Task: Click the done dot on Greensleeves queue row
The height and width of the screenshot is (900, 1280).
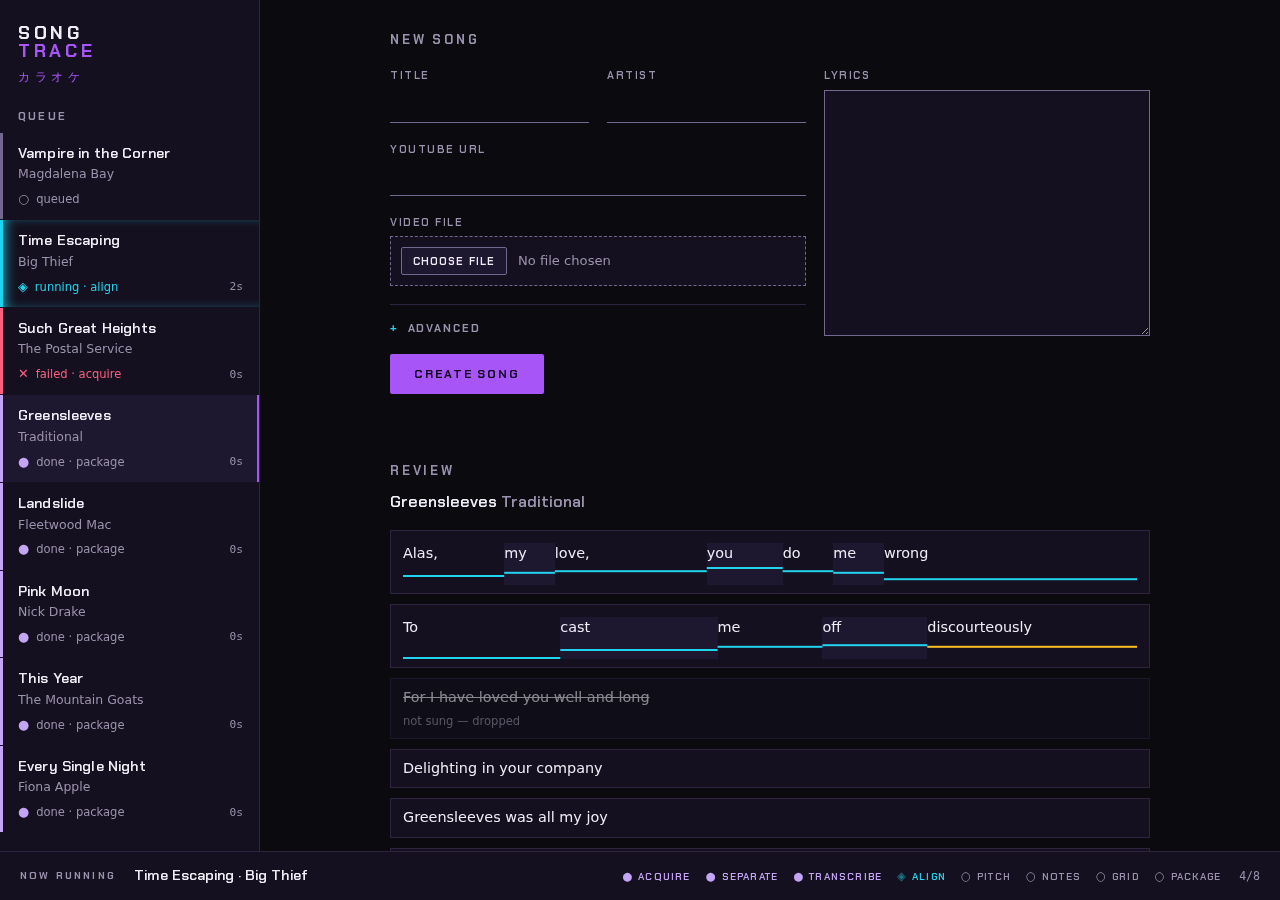Action: (x=24, y=462)
